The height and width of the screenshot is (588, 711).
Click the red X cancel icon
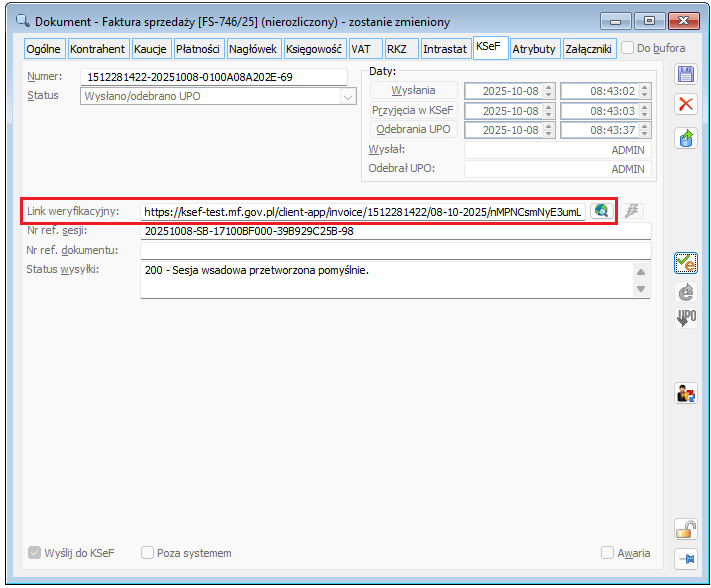(686, 104)
